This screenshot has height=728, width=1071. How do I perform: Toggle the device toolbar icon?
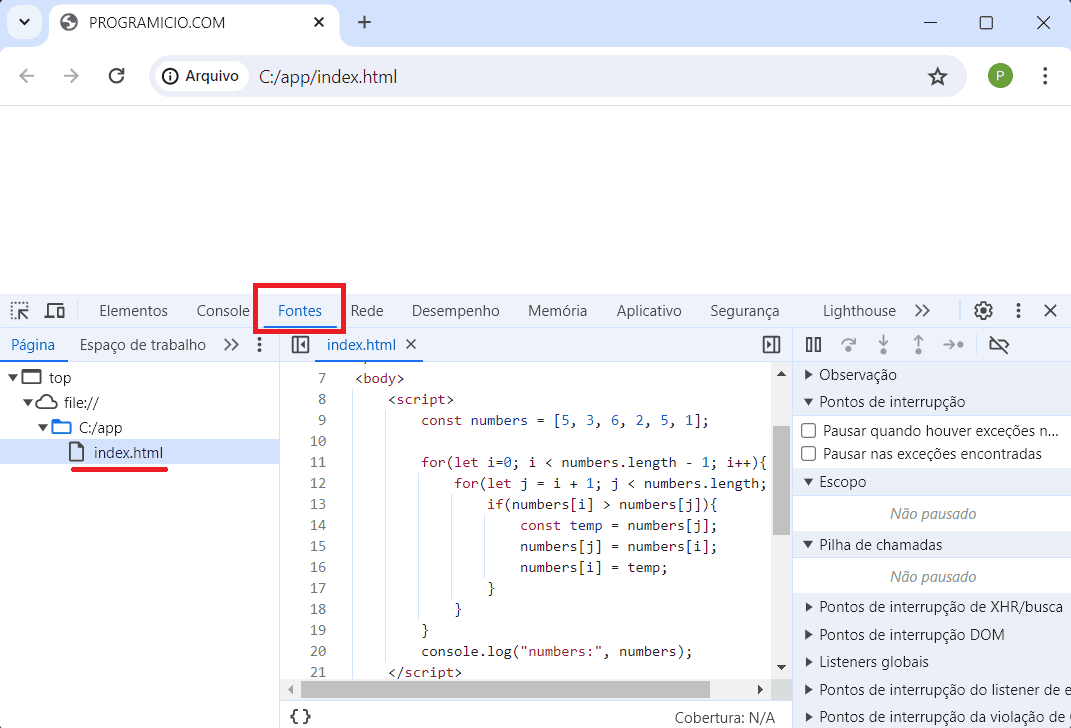55,311
